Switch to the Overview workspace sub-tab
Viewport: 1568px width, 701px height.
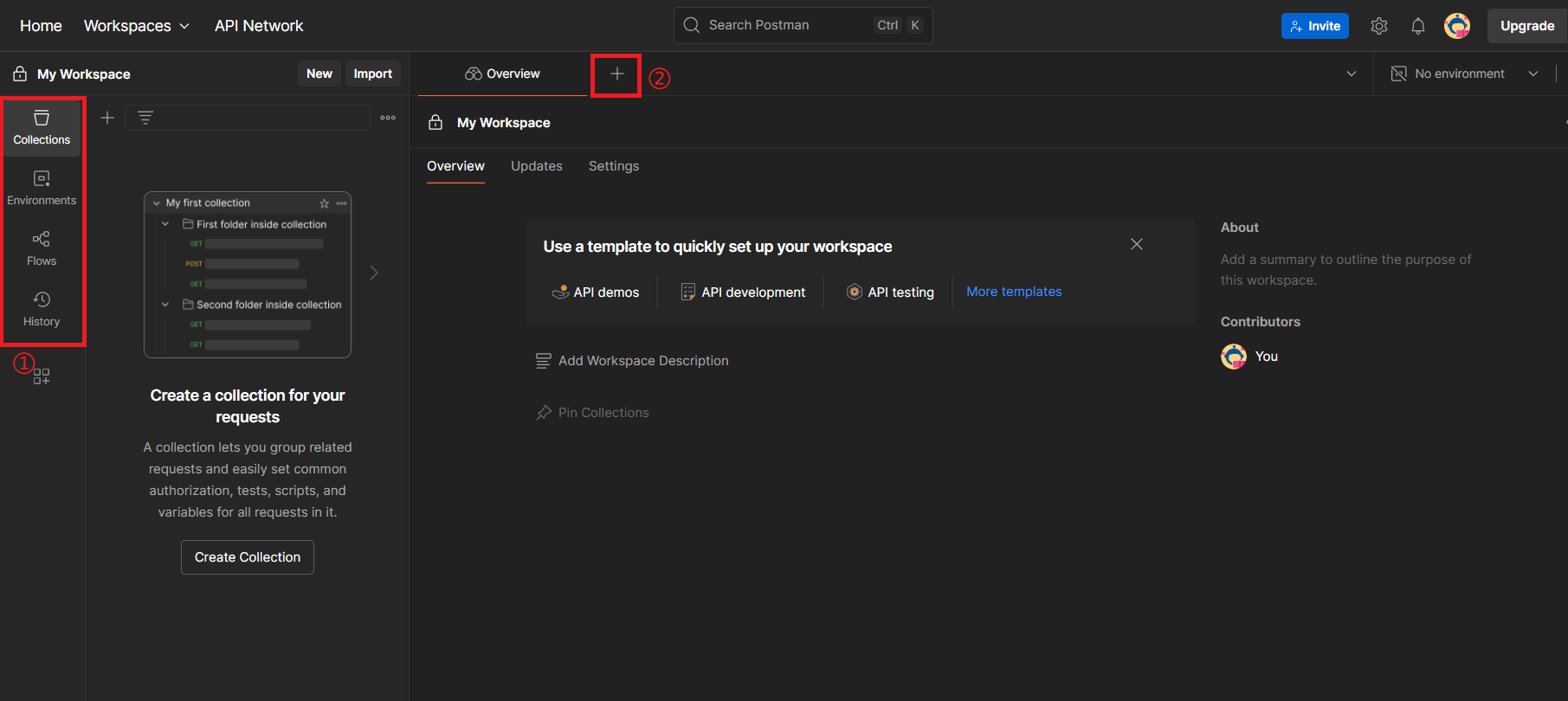[455, 166]
